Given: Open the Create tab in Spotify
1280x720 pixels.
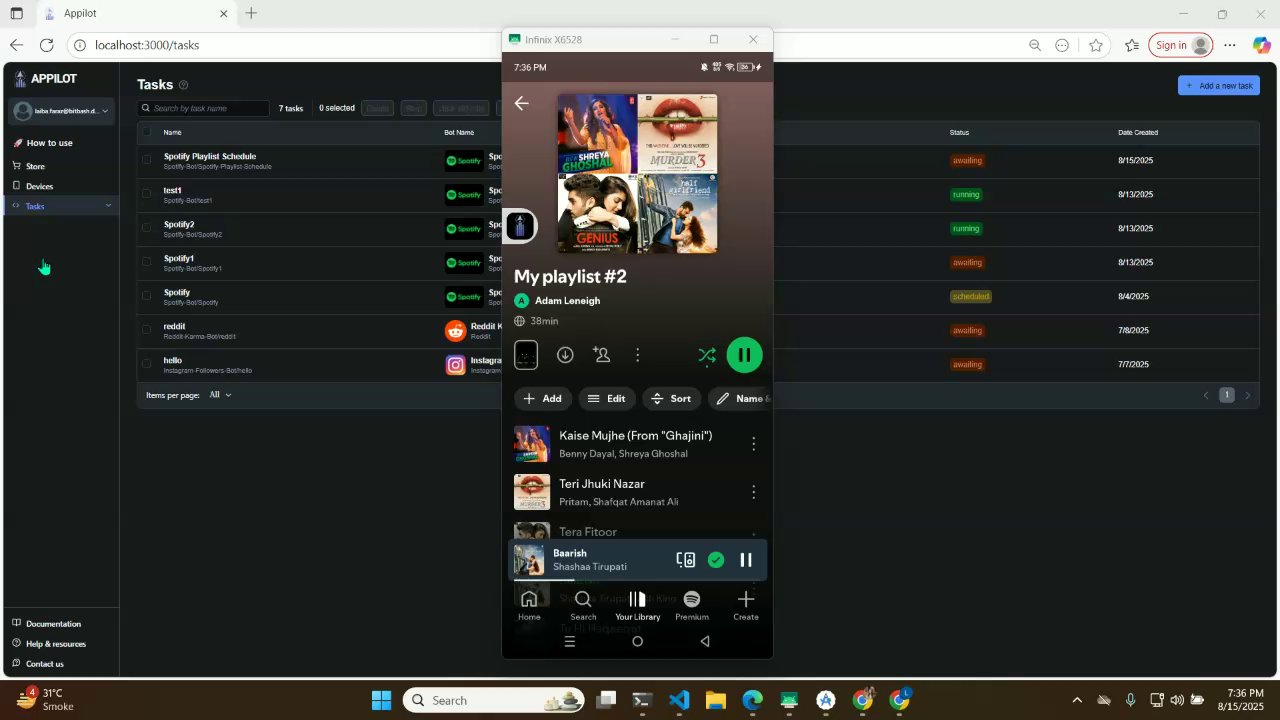Looking at the screenshot, I should click(x=745, y=605).
